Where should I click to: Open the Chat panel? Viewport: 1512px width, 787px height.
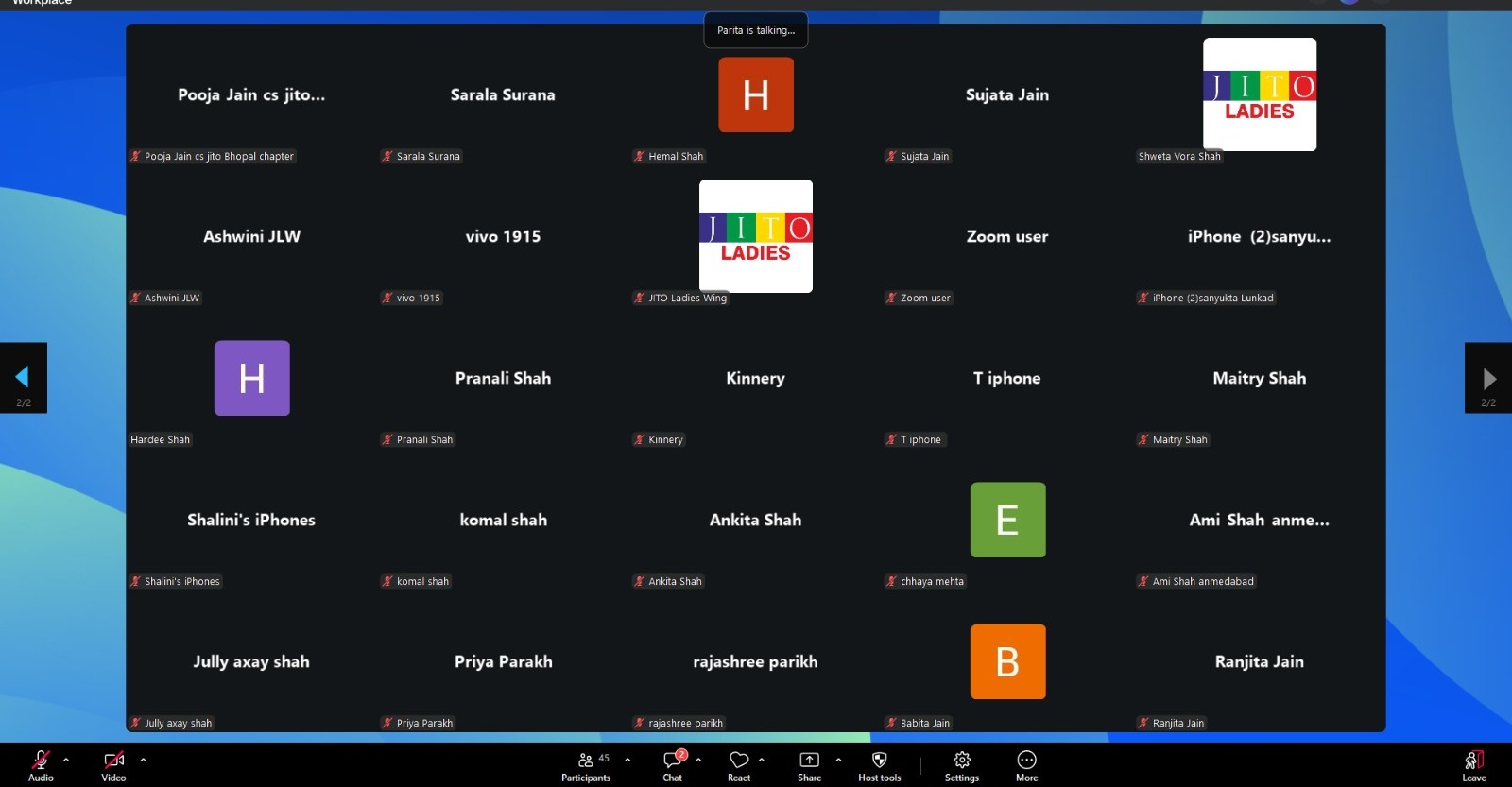coord(673,761)
